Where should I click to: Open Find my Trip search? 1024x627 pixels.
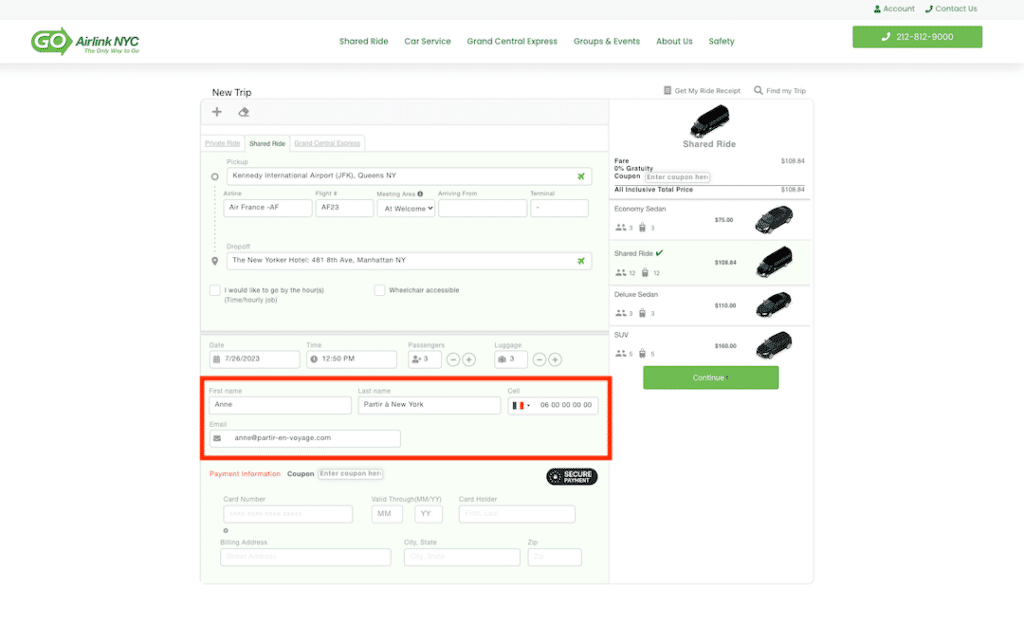[x=780, y=91]
